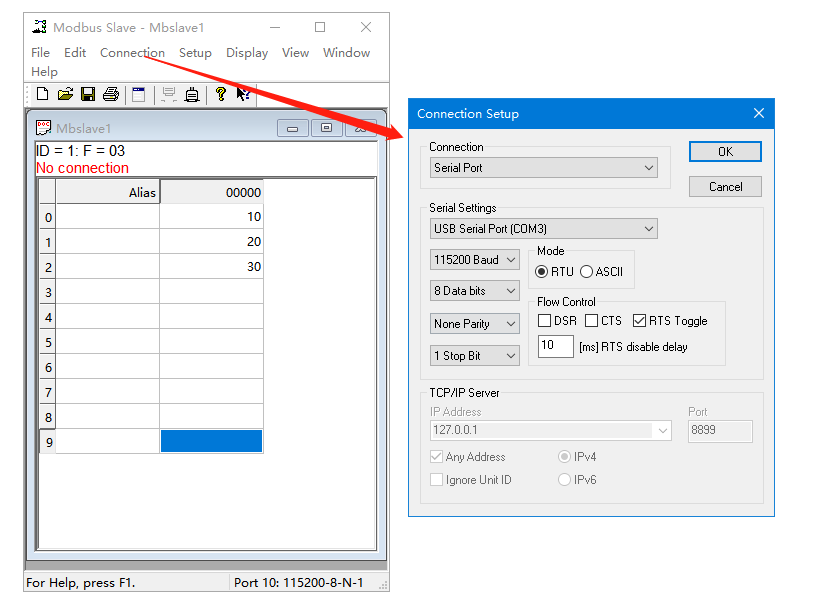Click the Print toolbar icon

click(111, 94)
